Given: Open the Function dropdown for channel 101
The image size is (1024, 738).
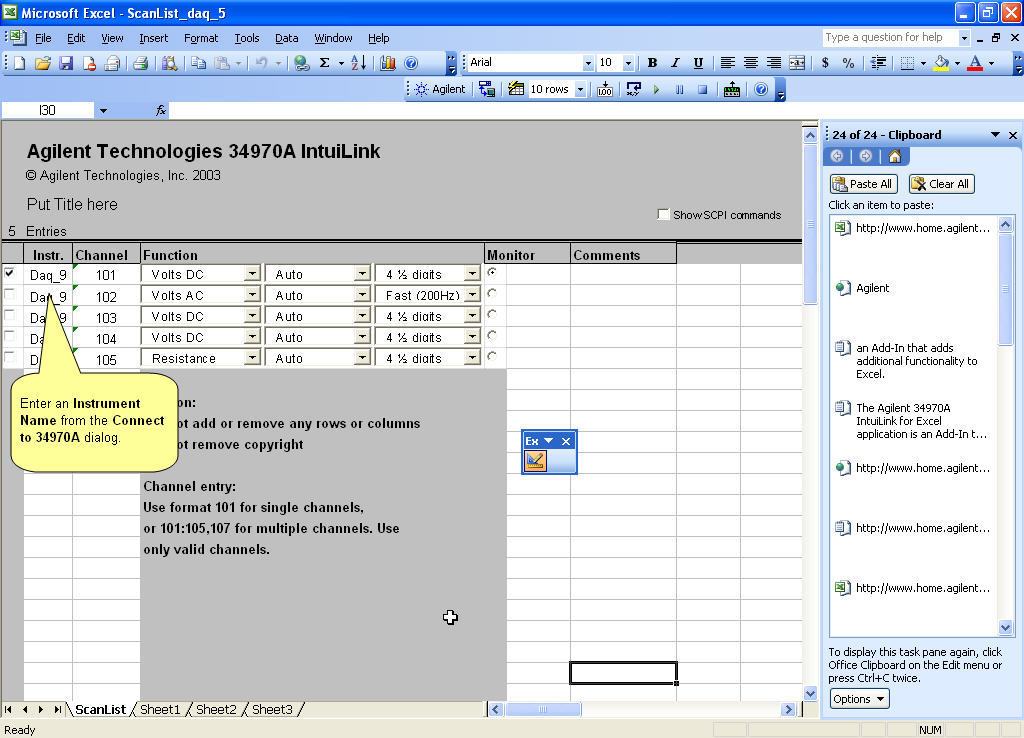Looking at the screenshot, I should coord(252,274).
